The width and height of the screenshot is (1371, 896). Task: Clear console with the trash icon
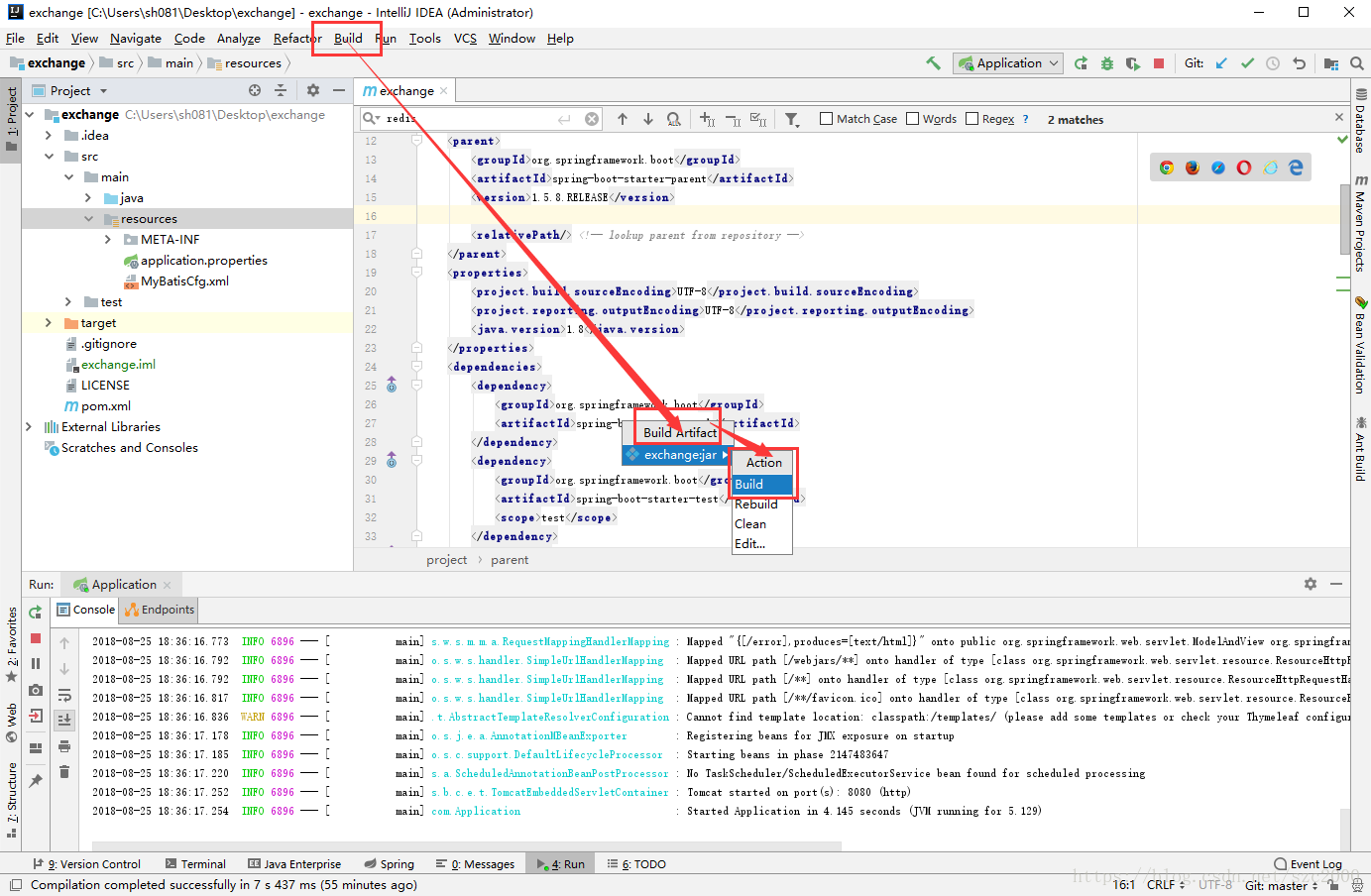point(64,772)
